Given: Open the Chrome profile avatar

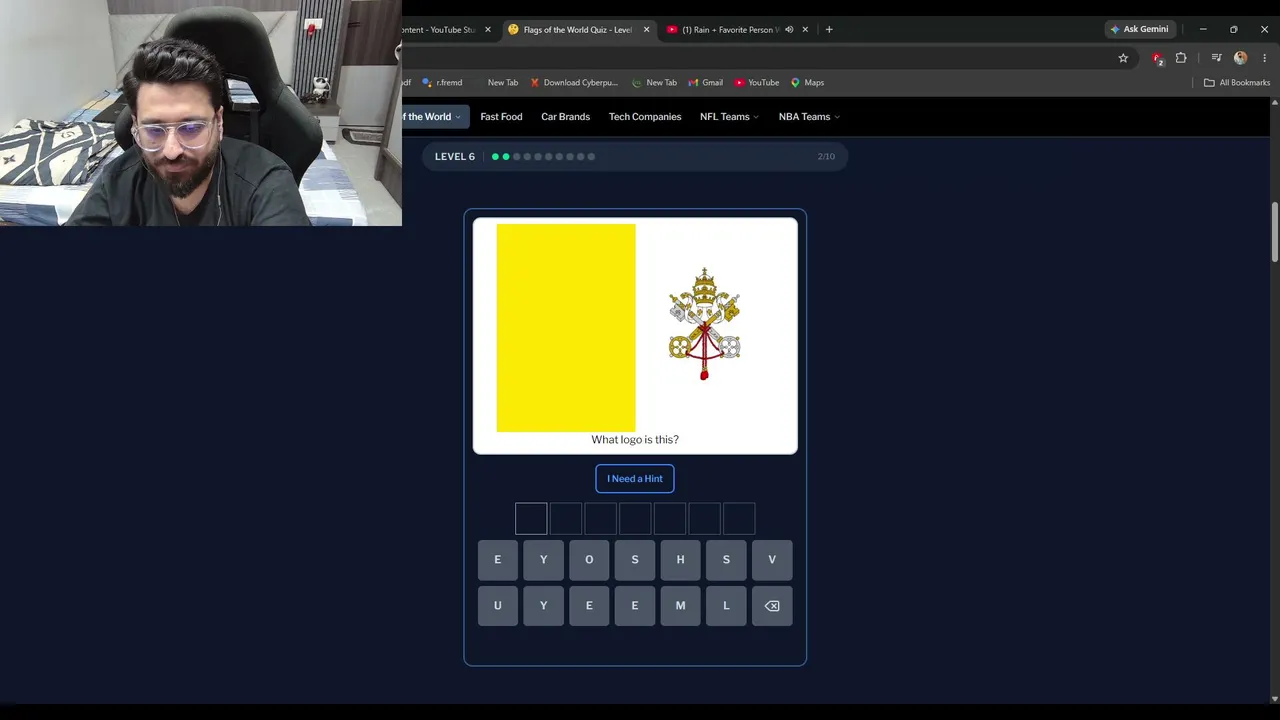Looking at the screenshot, I should tap(1241, 58).
